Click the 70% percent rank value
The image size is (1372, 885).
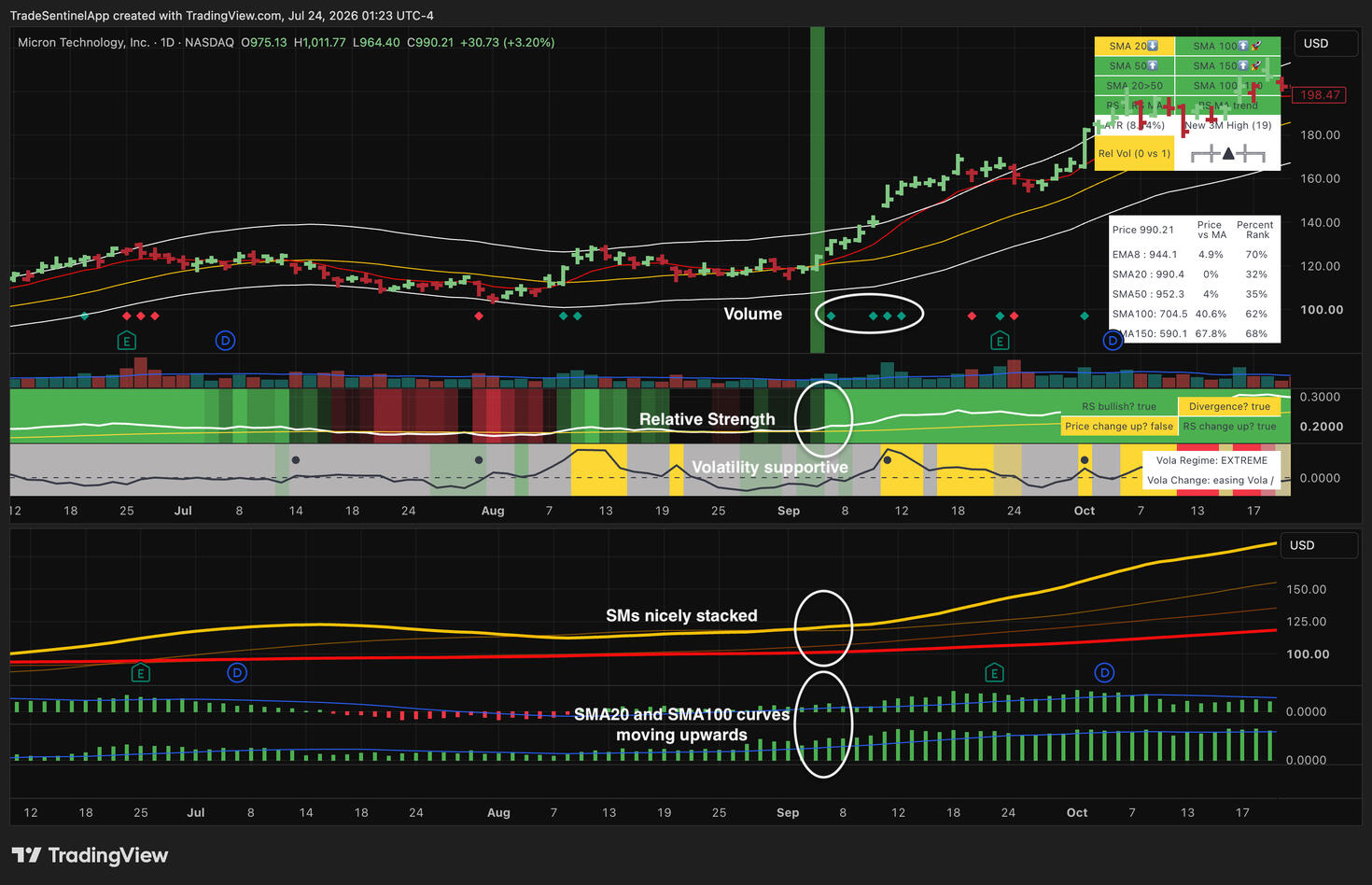[x=1256, y=254]
